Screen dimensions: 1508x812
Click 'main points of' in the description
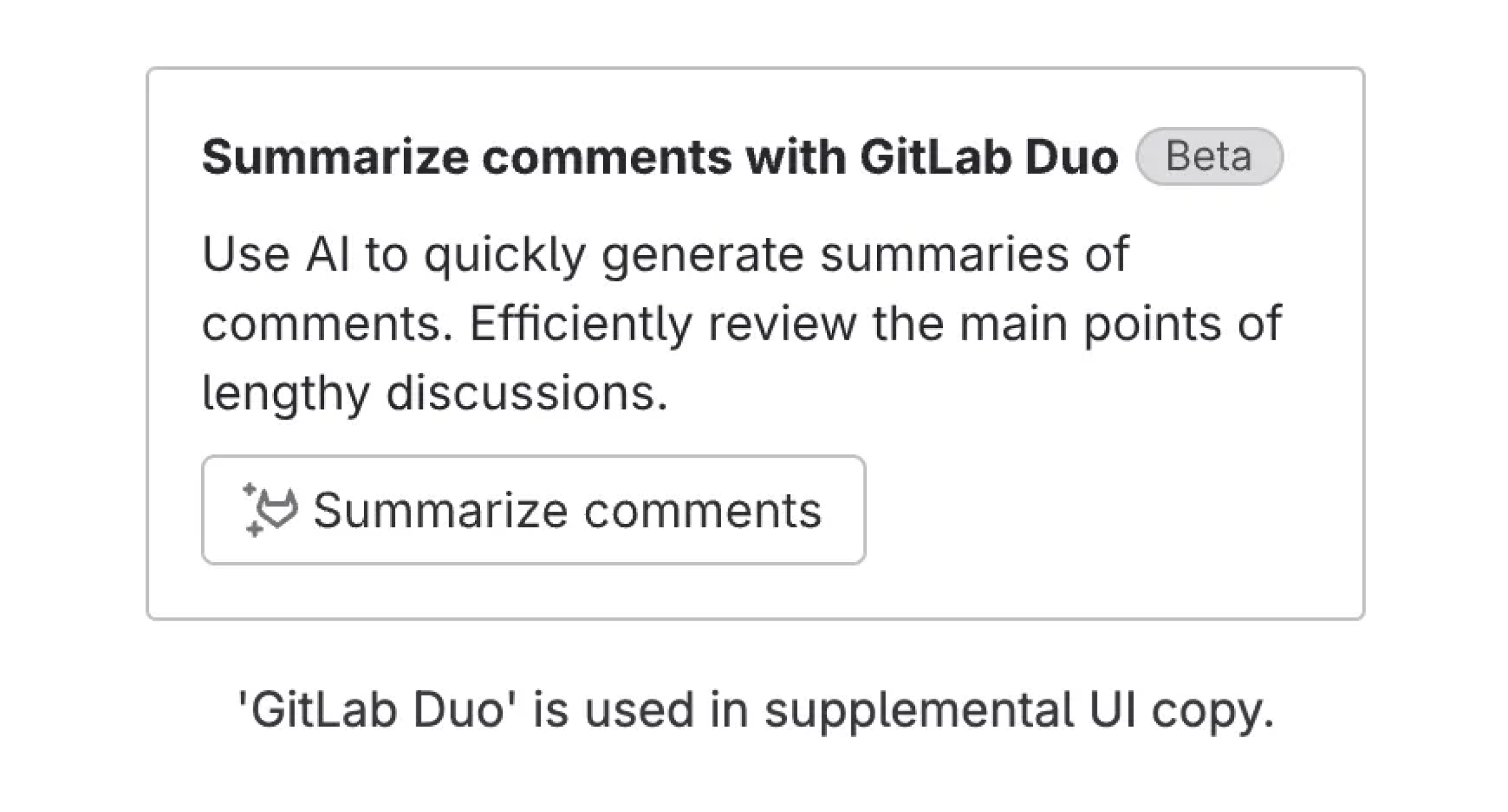(1120, 324)
